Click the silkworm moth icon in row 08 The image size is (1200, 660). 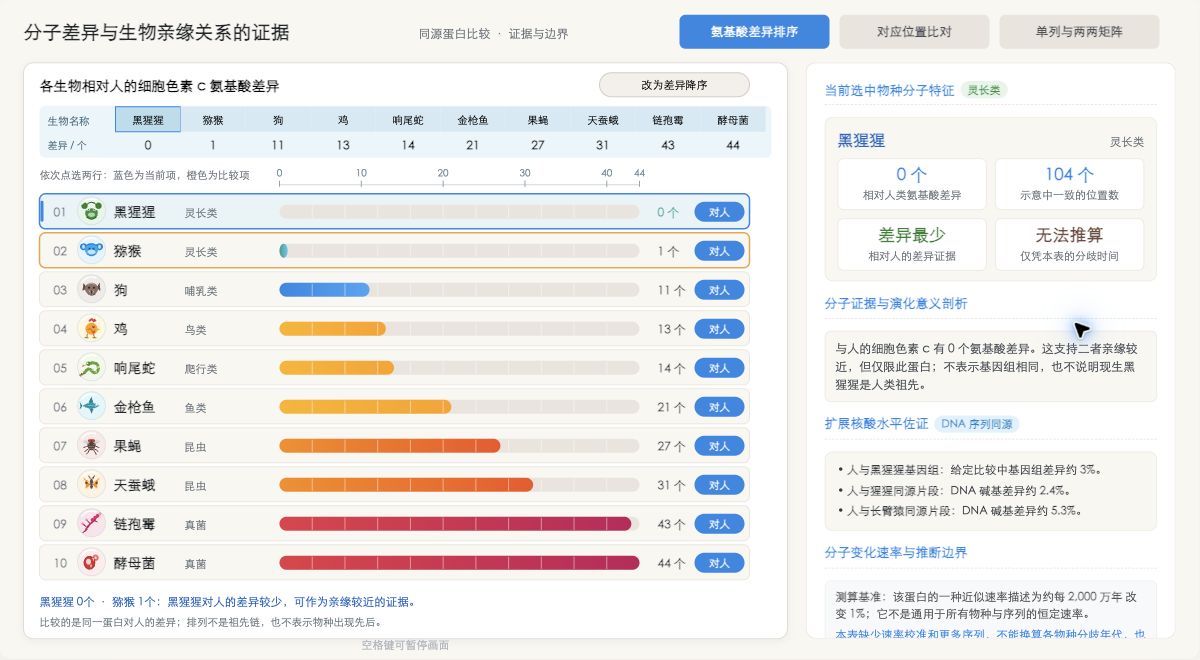[x=92, y=485]
